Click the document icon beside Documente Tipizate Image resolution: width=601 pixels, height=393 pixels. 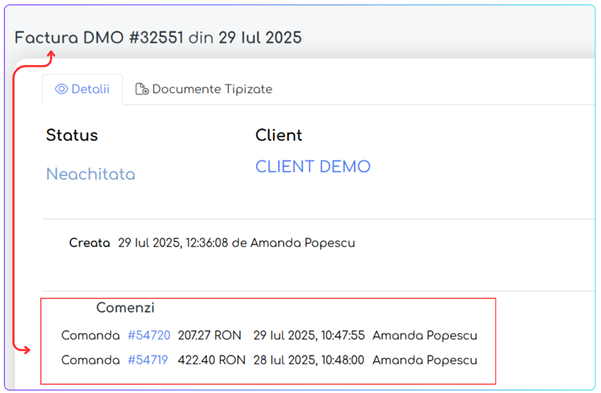click(142, 89)
